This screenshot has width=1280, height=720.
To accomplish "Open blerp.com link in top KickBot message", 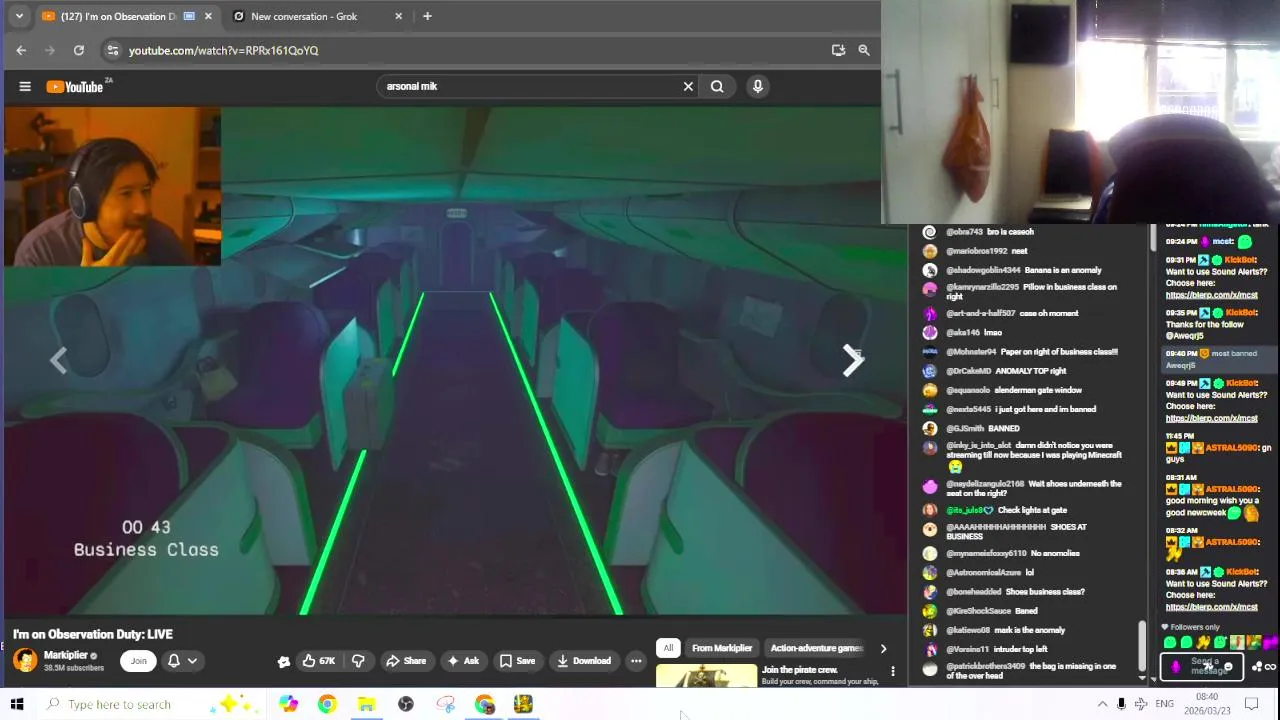I will pyautogui.click(x=1211, y=295).
